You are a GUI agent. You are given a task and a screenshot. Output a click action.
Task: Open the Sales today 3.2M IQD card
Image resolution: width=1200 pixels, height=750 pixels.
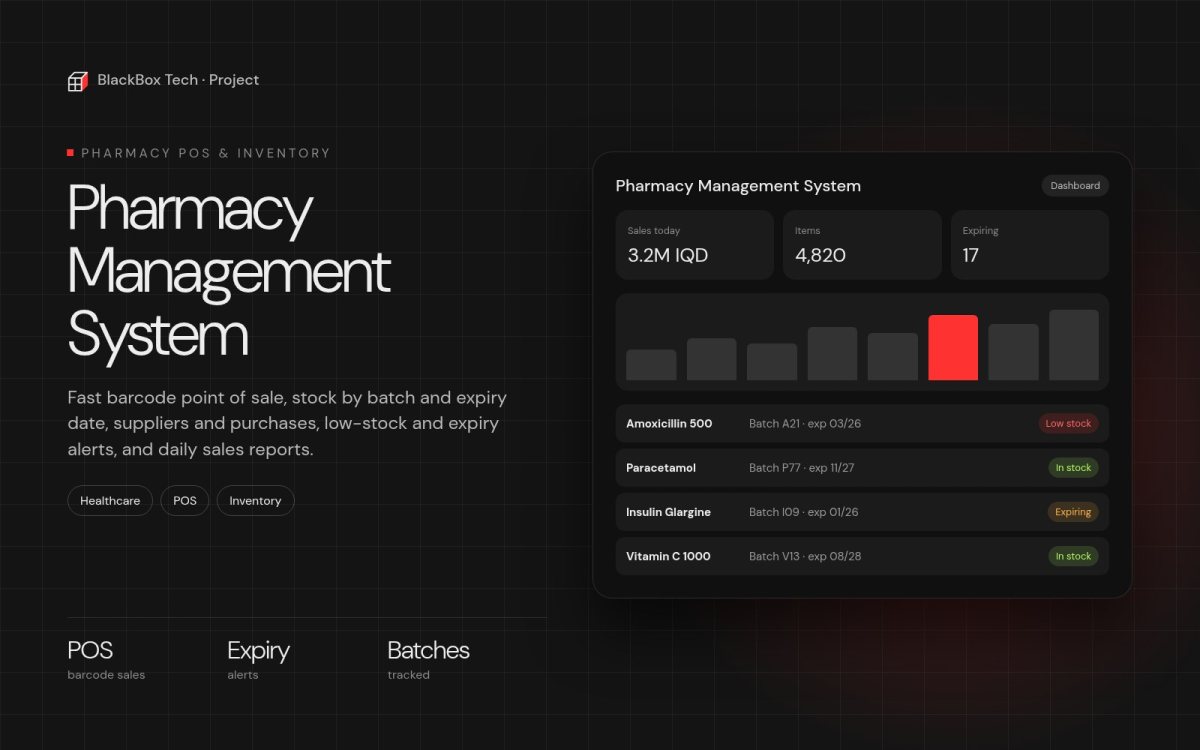tap(695, 244)
